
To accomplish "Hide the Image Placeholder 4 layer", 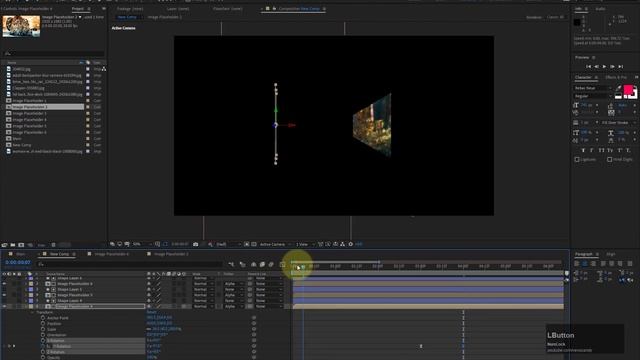I will (x=4, y=307).
